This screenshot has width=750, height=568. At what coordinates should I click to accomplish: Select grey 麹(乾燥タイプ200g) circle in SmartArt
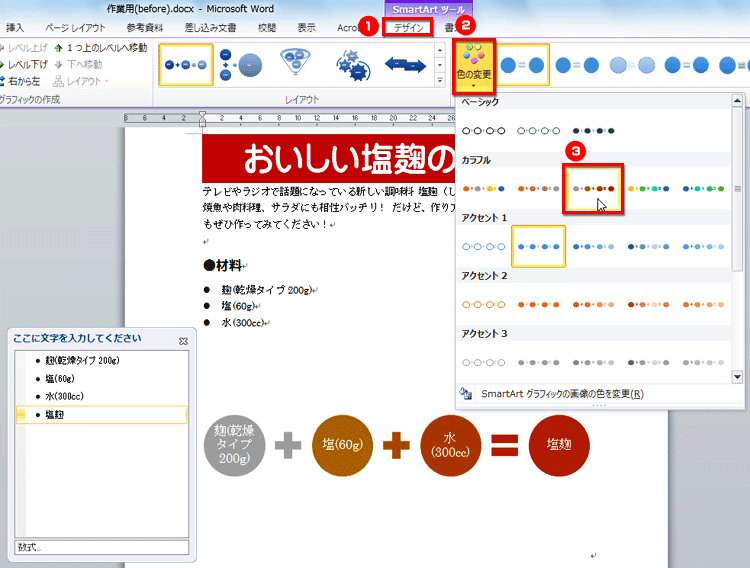click(234, 445)
